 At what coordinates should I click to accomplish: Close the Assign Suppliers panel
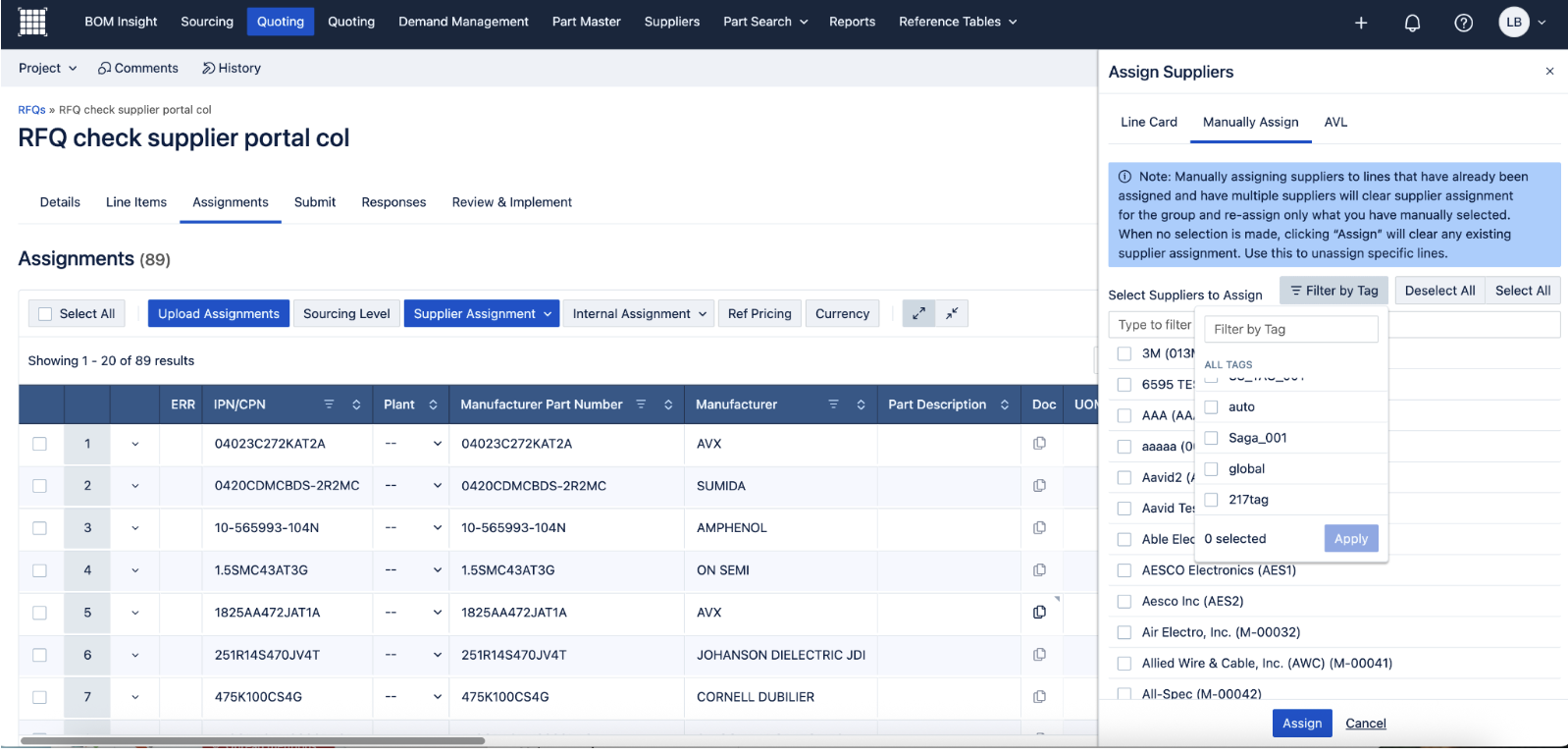tap(1549, 71)
